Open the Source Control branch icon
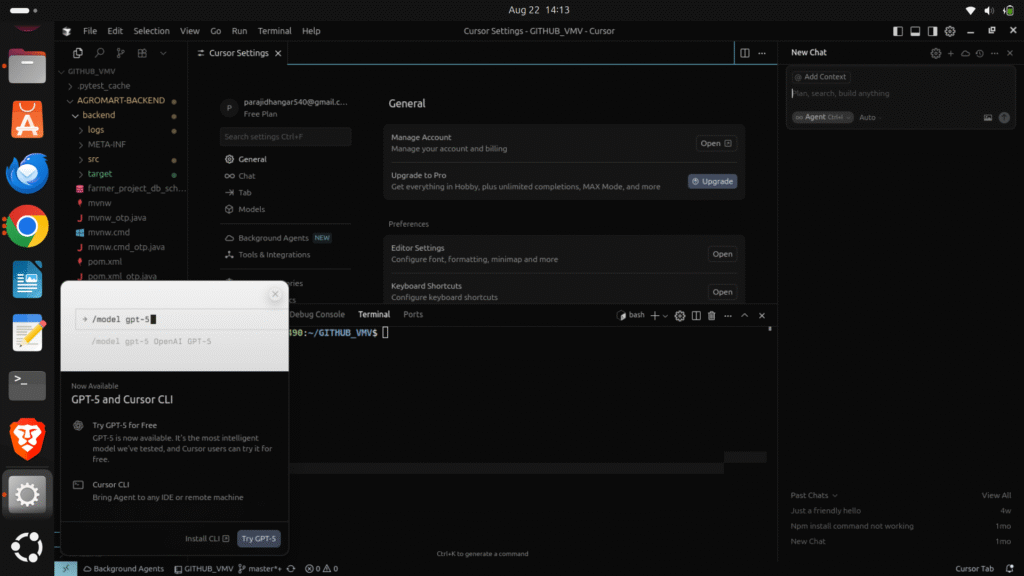Screen dimensions: 1024x576 121,53
